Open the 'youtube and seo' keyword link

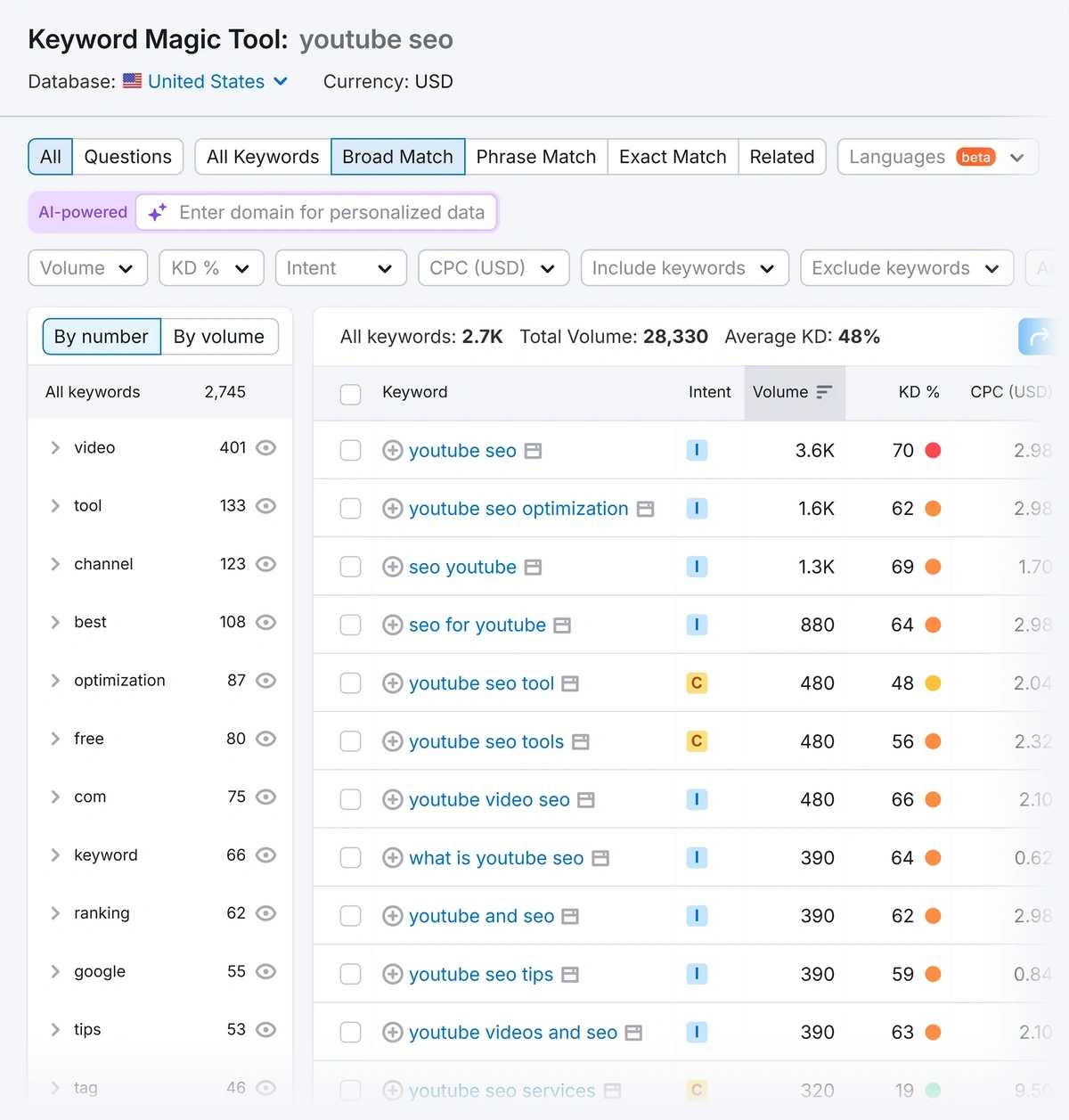[481, 916]
